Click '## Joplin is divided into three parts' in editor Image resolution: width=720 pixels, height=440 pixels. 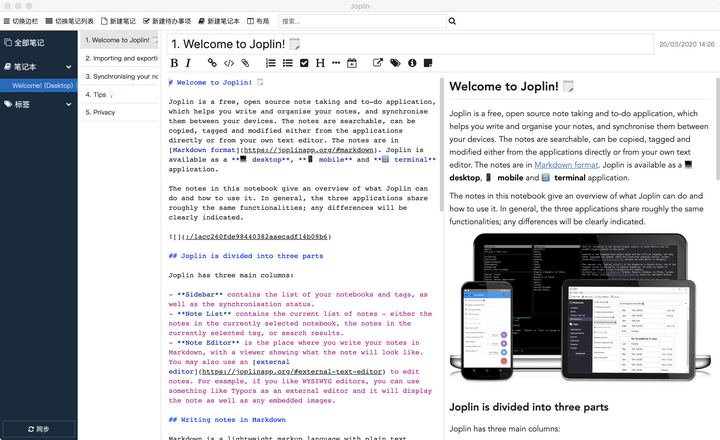coord(246,256)
